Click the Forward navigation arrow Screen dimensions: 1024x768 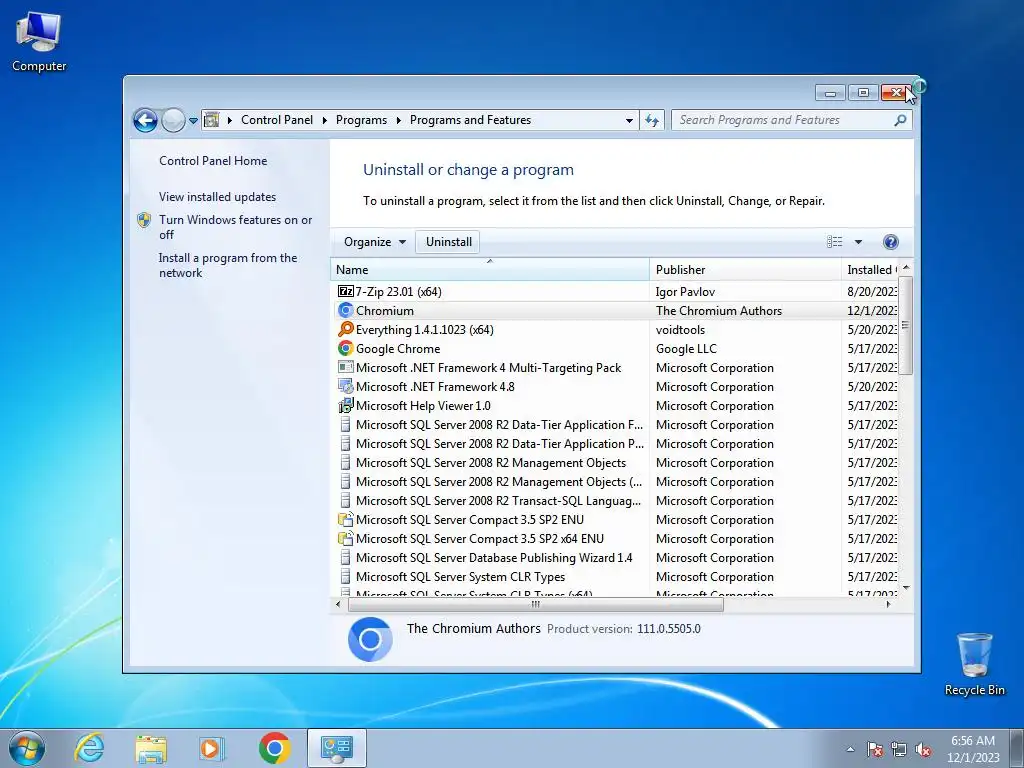[x=173, y=120]
